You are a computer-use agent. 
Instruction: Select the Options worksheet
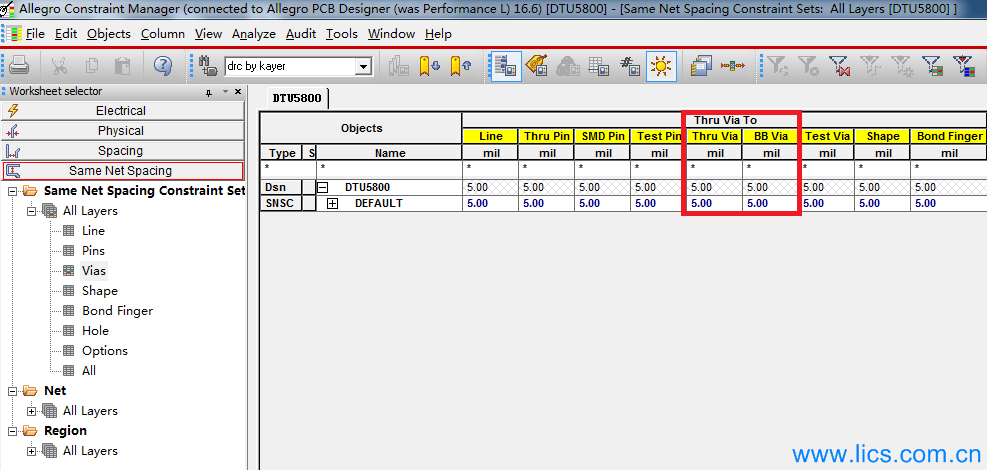tap(104, 351)
